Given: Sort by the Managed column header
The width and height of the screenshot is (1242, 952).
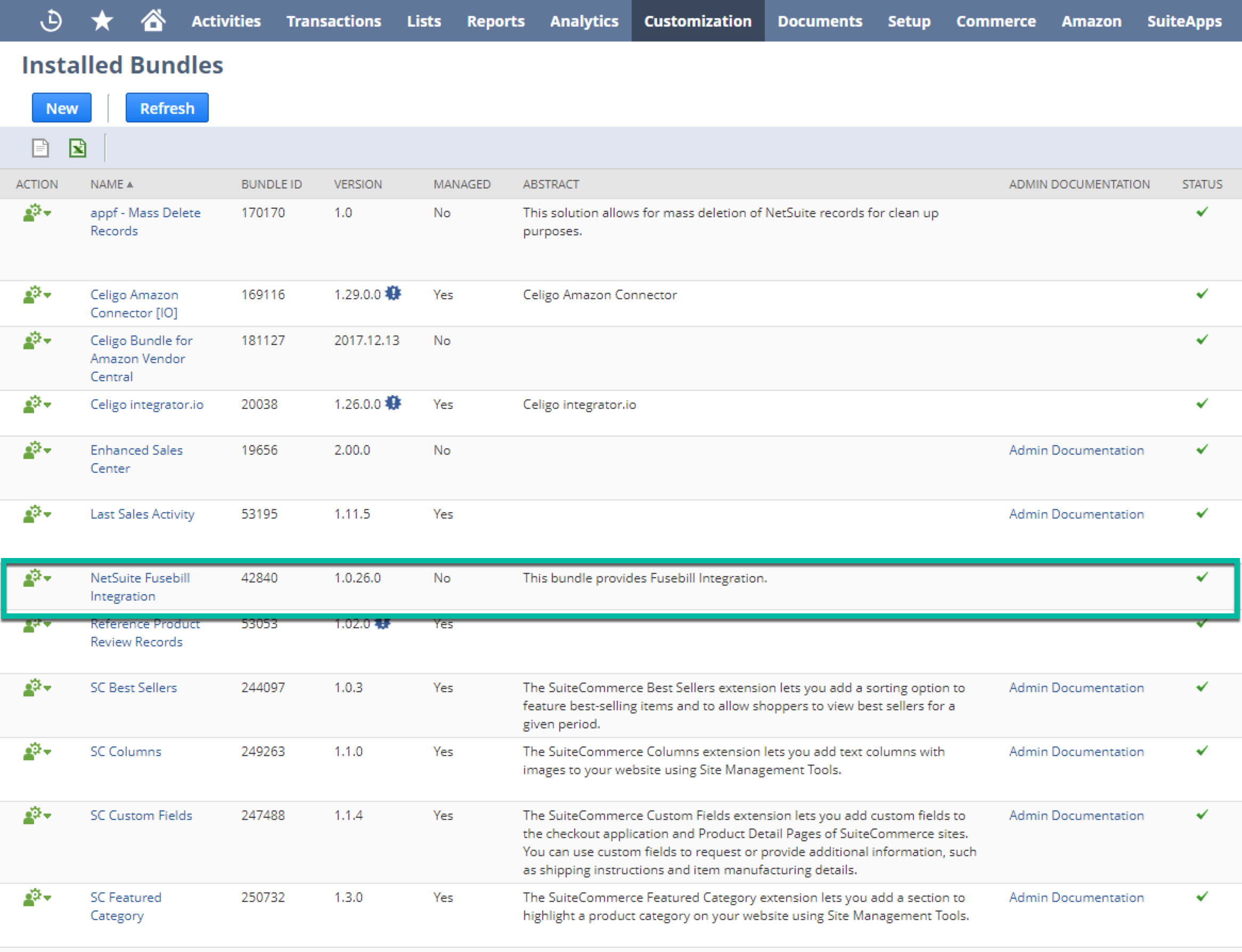Looking at the screenshot, I should tap(462, 184).
